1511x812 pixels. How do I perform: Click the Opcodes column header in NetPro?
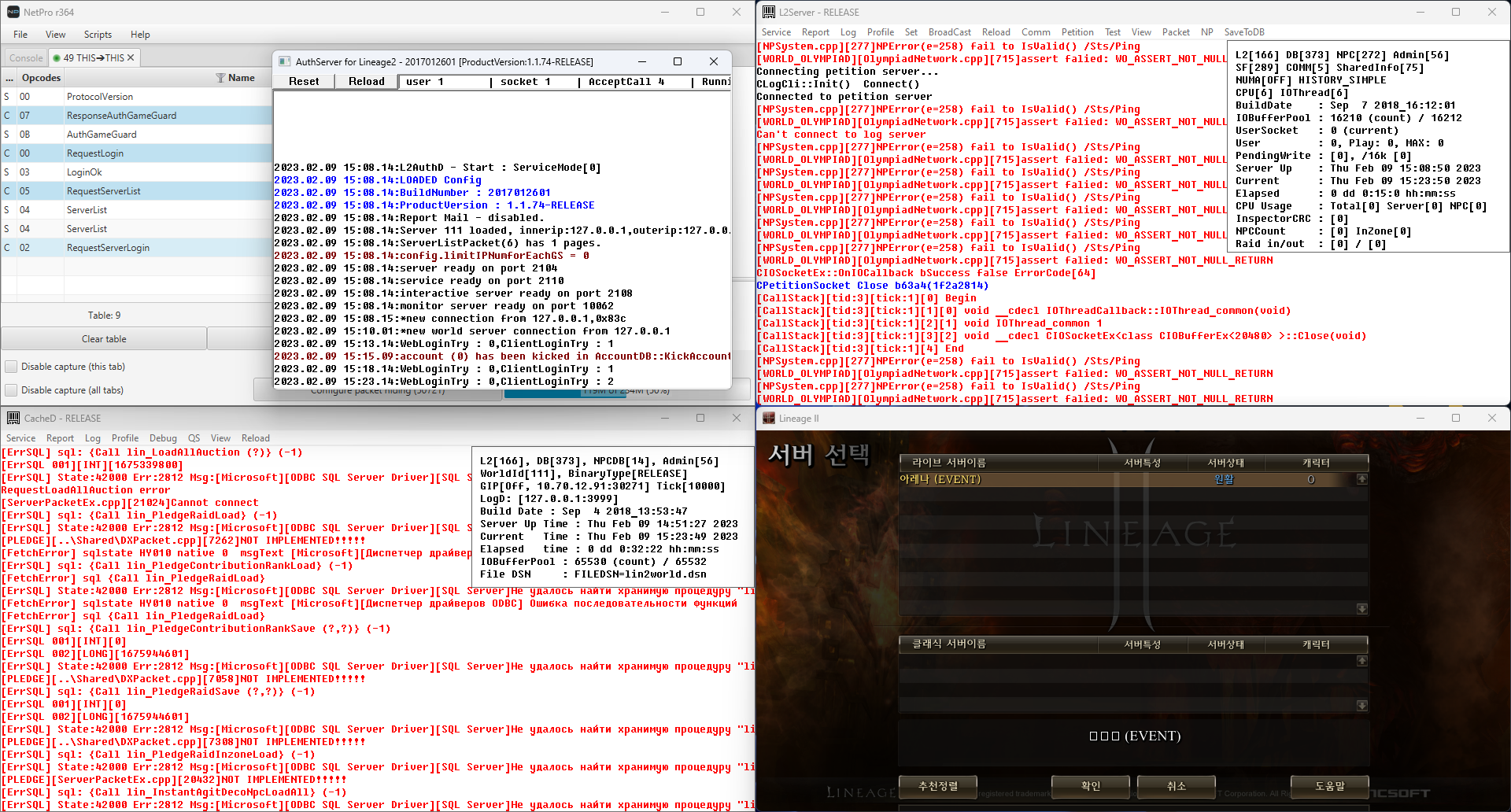[x=42, y=78]
